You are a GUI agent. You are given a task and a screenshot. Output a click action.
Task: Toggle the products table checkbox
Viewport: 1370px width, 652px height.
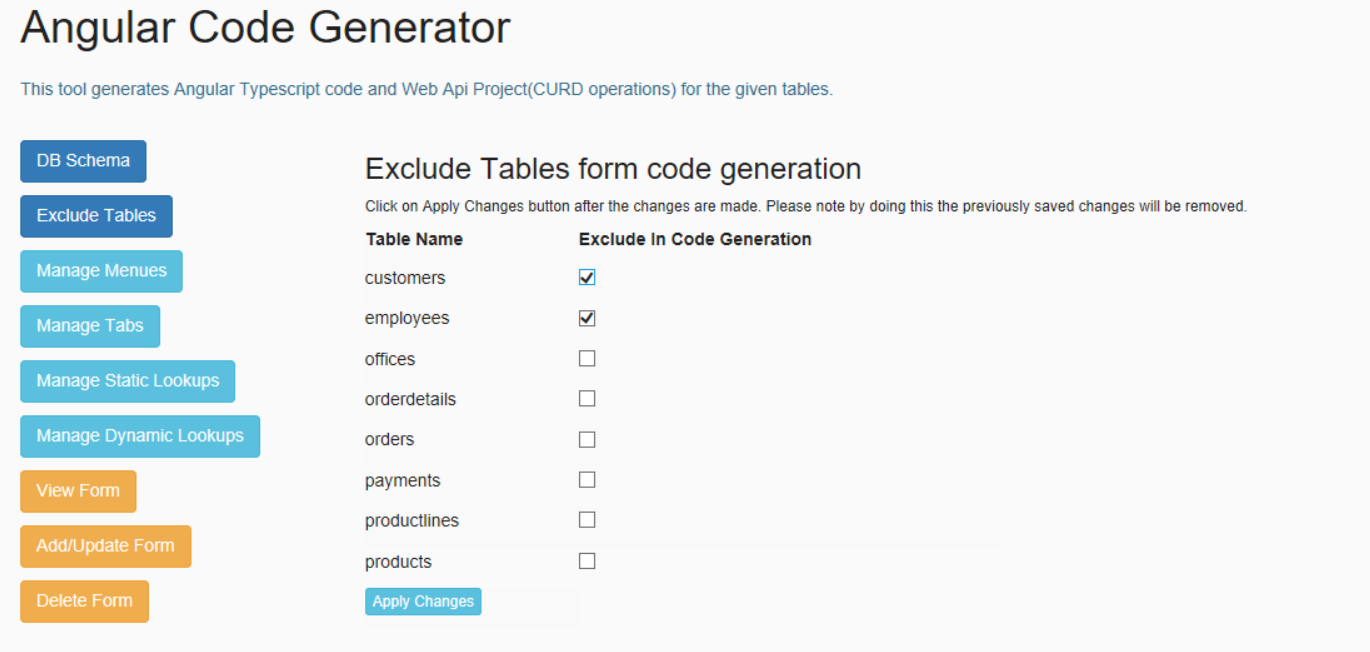(x=587, y=561)
